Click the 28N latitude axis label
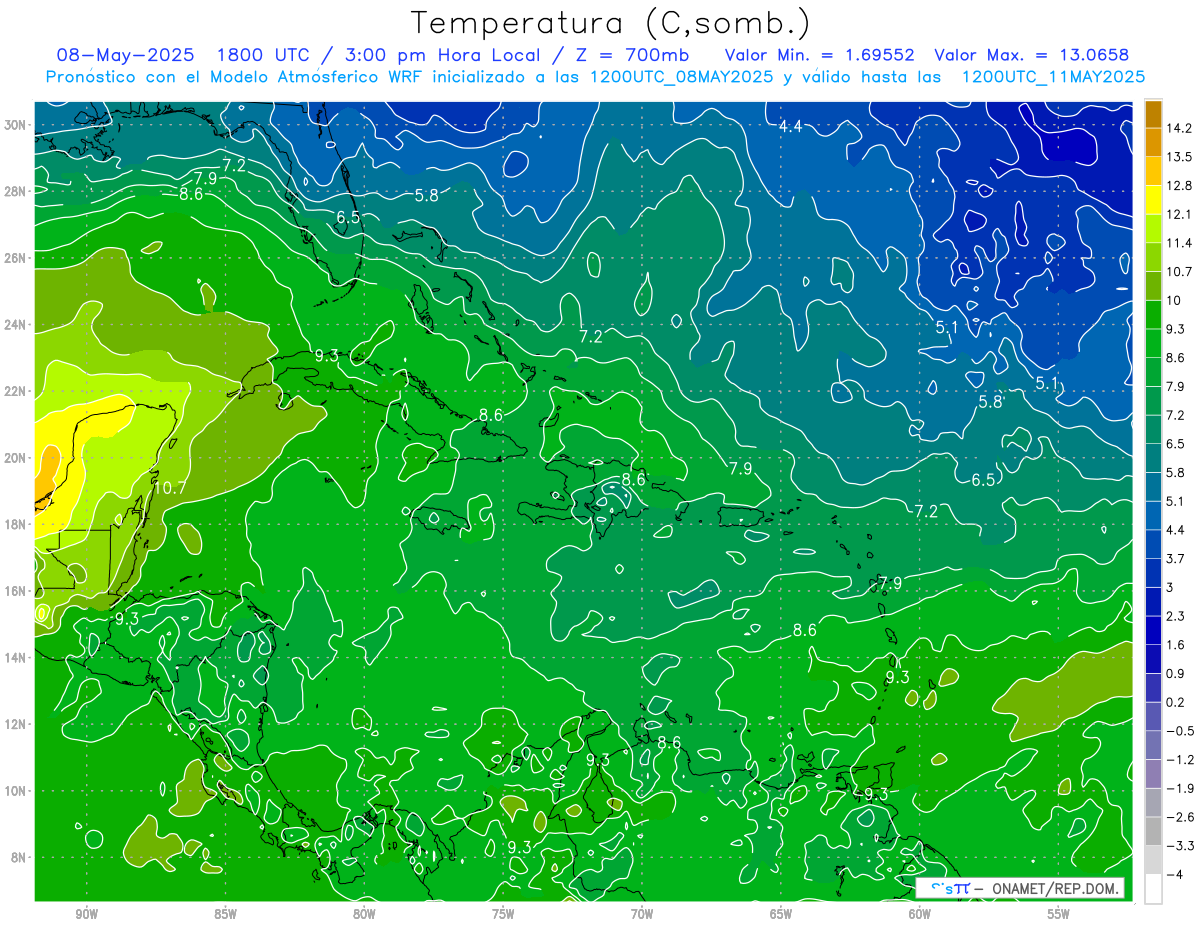The height and width of the screenshot is (927, 1200). point(15,191)
